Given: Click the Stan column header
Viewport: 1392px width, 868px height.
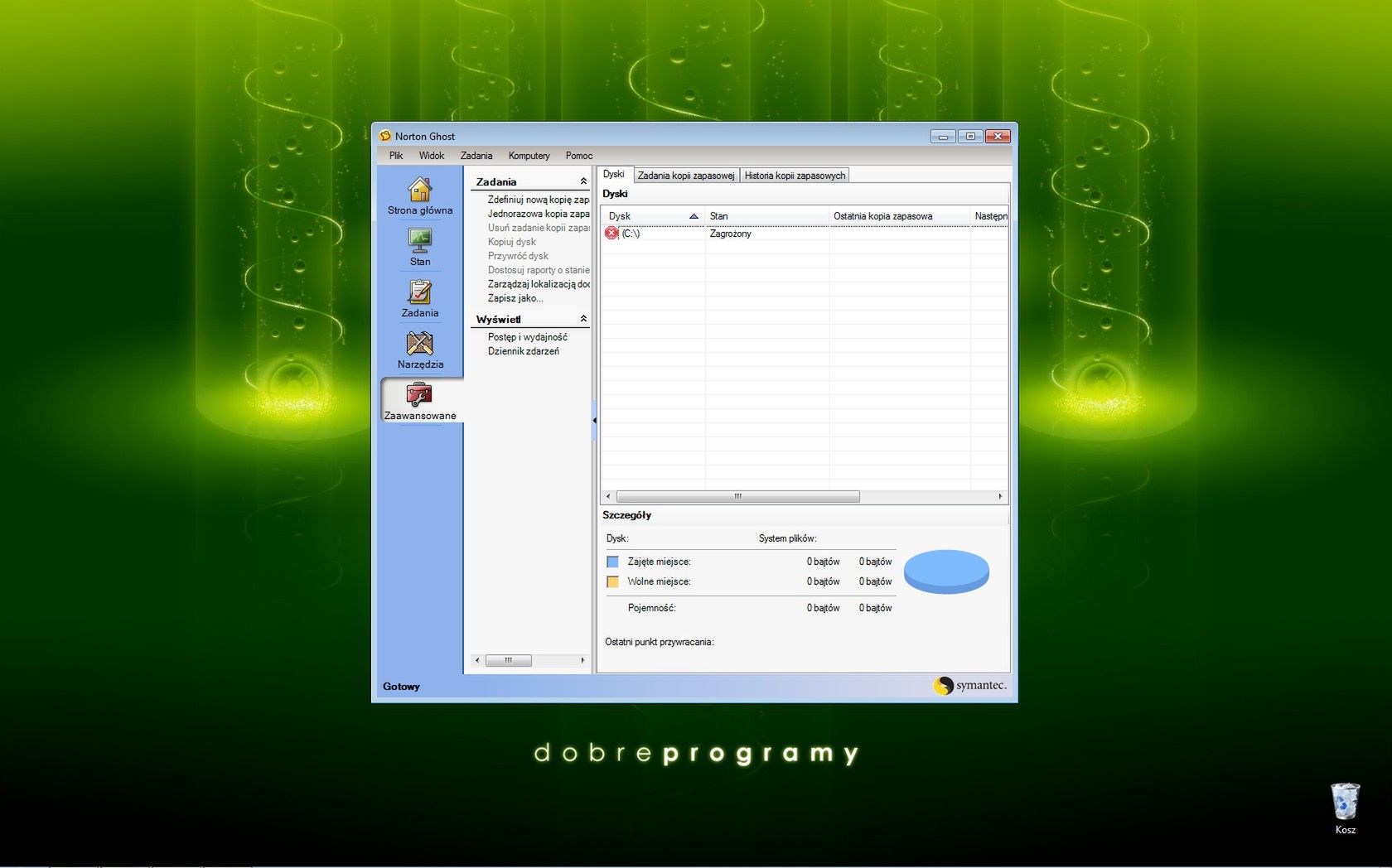Looking at the screenshot, I should [766, 216].
